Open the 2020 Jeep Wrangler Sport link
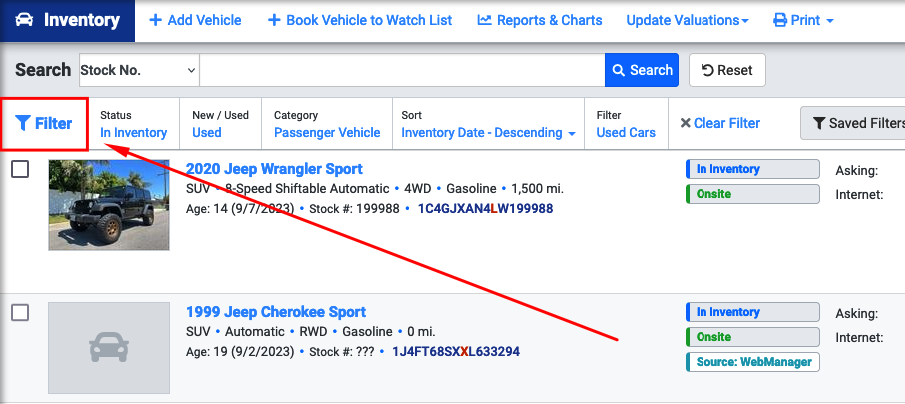This screenshot has width=905, height=404. click(x=274, y=169)
